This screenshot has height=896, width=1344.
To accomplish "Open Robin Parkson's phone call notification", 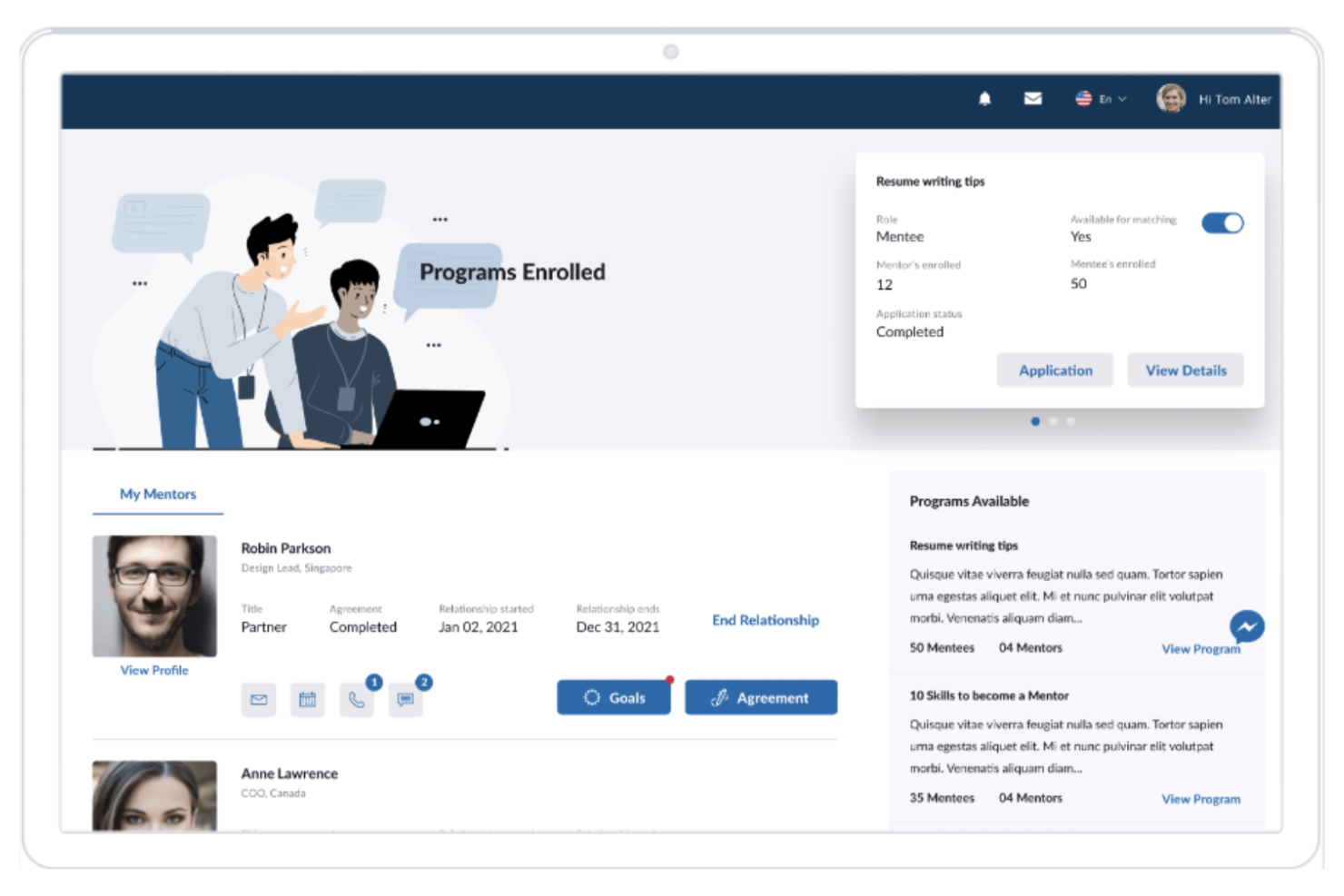I will point(357,699).
